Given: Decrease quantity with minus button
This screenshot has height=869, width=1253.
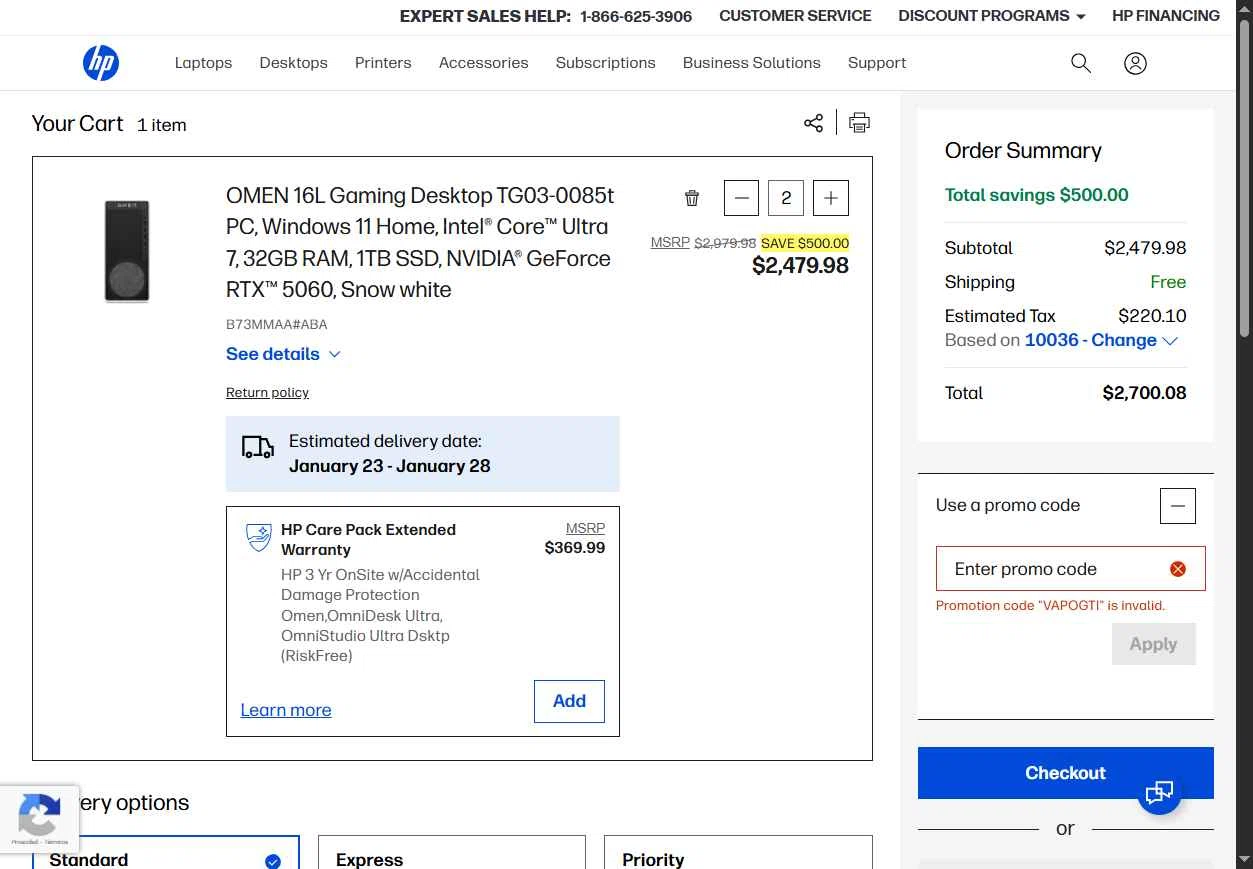Looking at the screenshot, I should 741,198.
